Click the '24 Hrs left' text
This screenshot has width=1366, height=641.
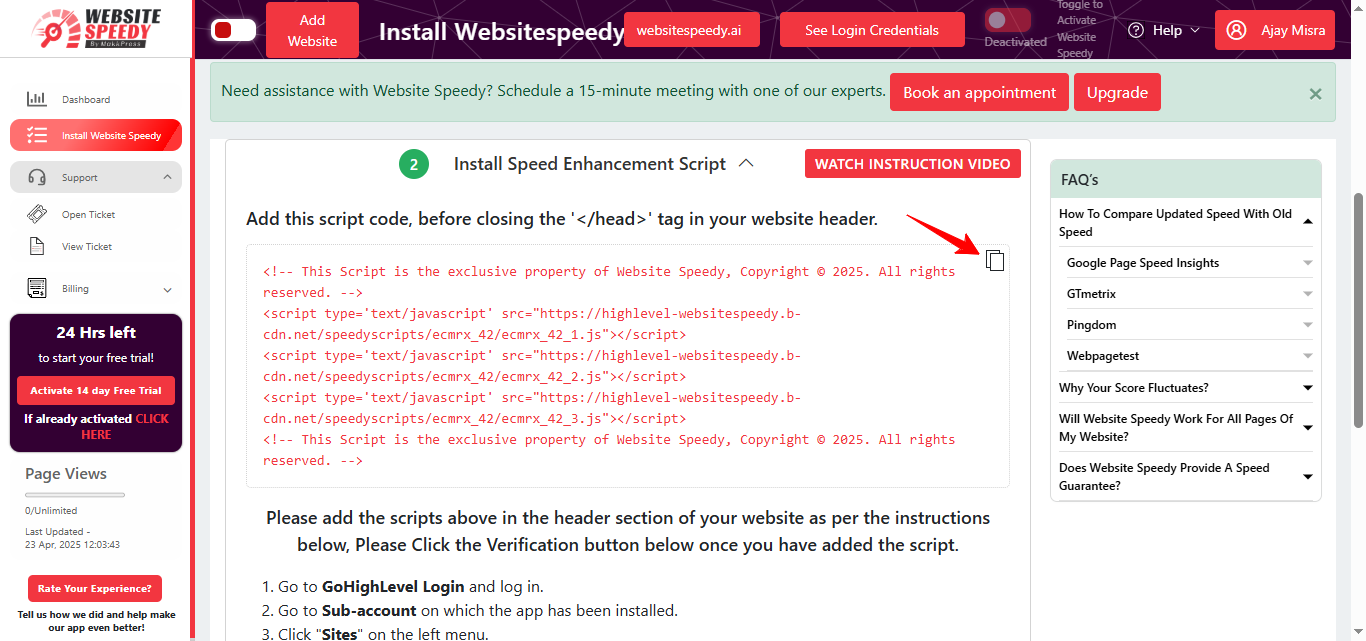point(96,333)
